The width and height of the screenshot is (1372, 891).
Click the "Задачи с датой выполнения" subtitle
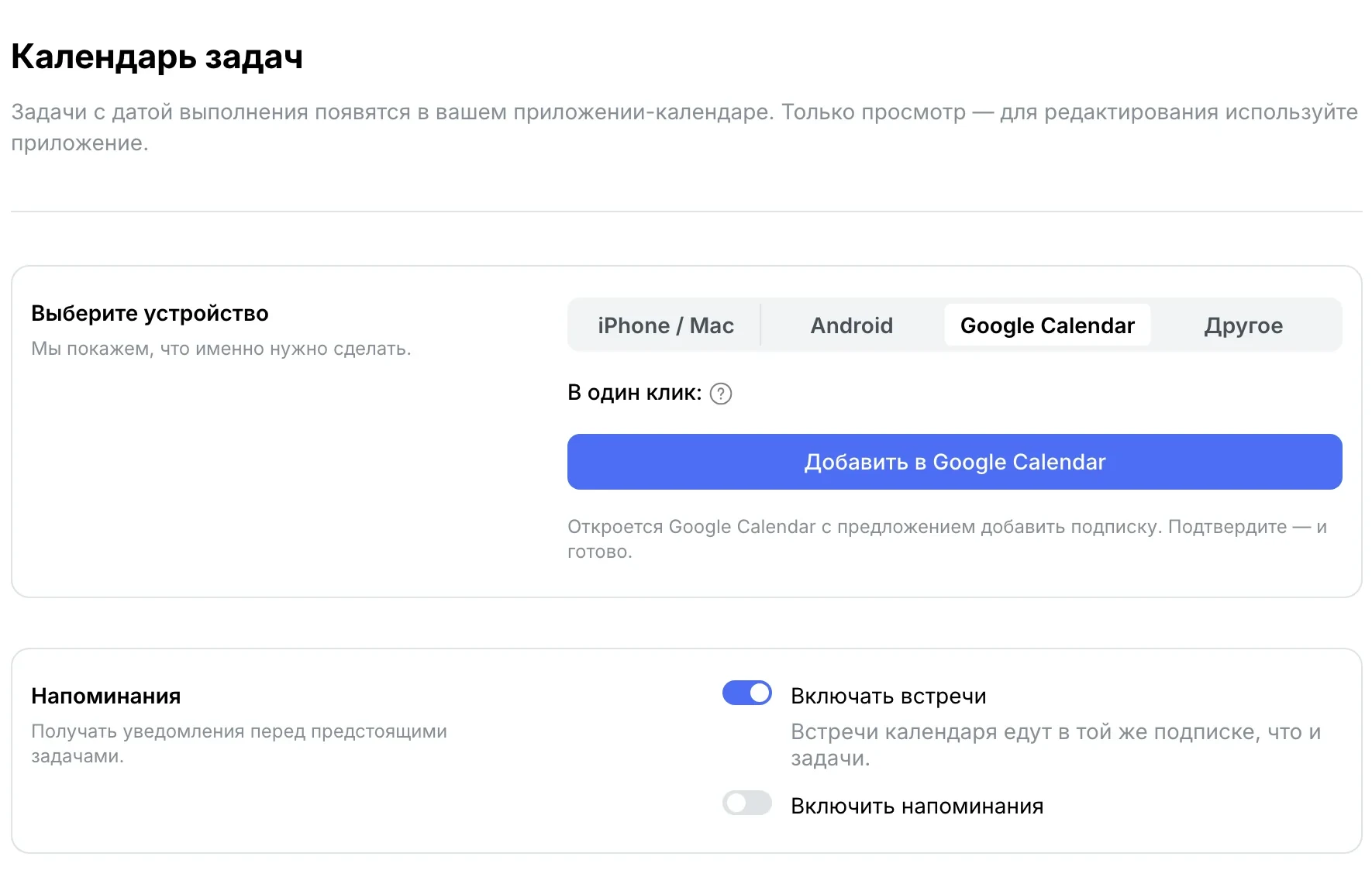tap(684, 128)
